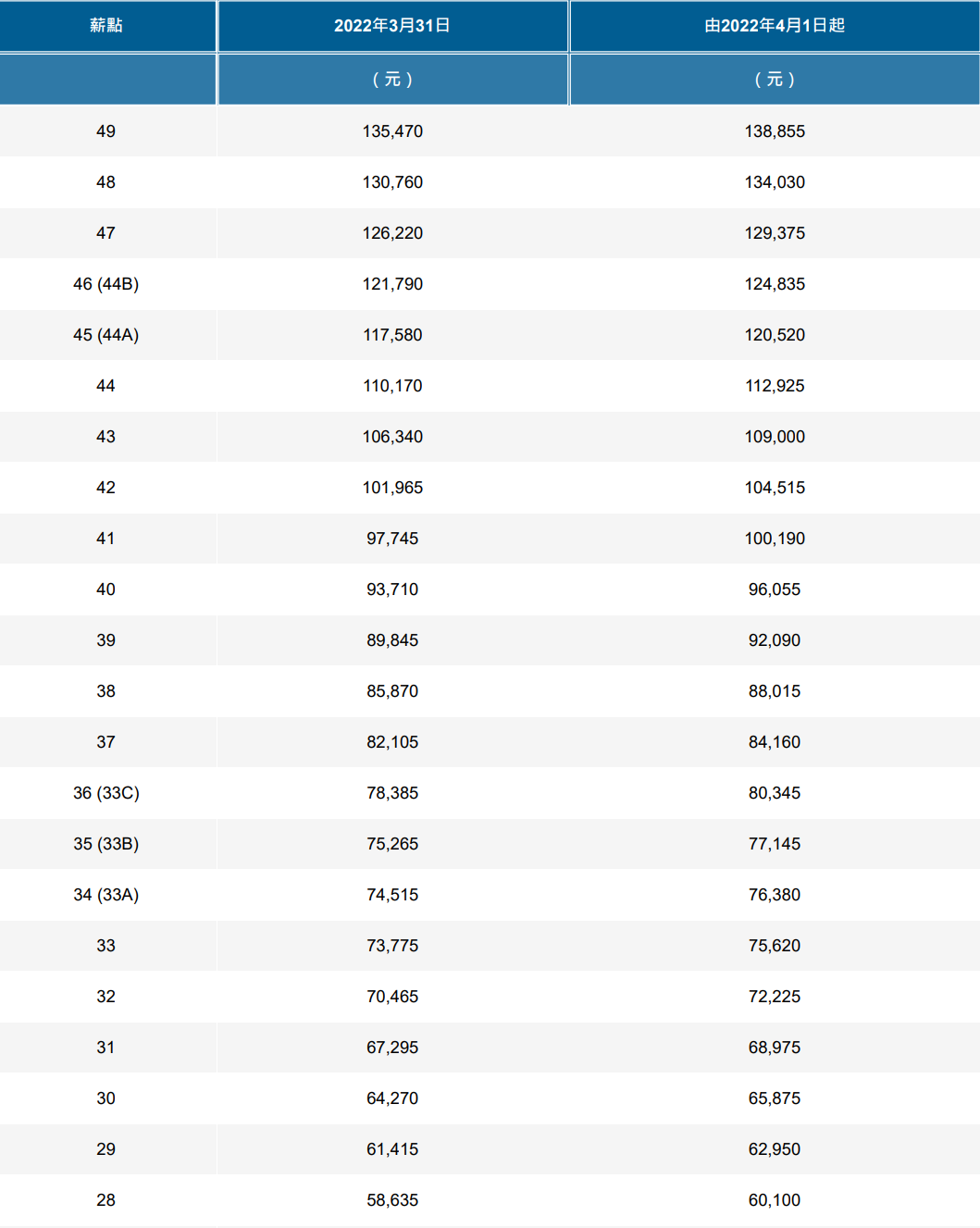Select the 36 (33C) pay point

coord(106,793)
